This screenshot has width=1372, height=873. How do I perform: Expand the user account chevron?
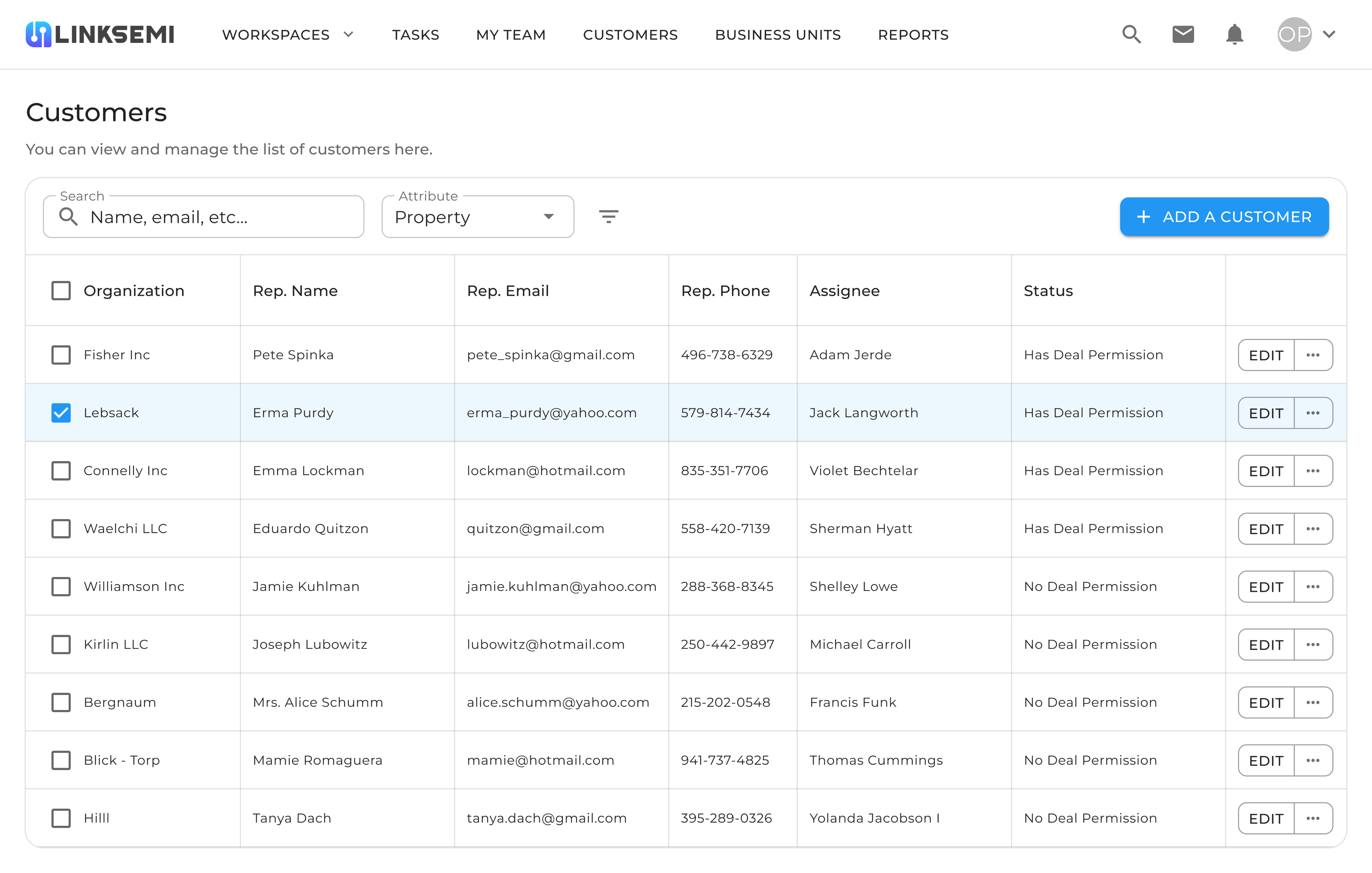[x=1329, y=35]
